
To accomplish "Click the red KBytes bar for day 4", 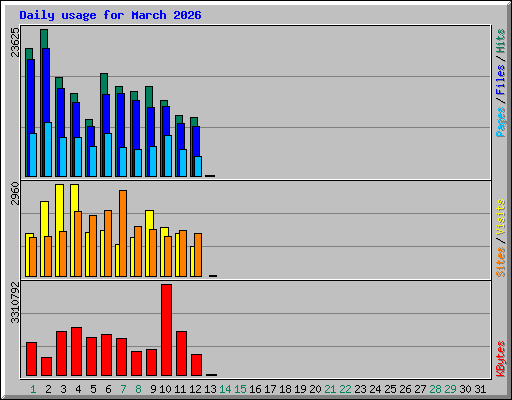I will tap(76, 351).
